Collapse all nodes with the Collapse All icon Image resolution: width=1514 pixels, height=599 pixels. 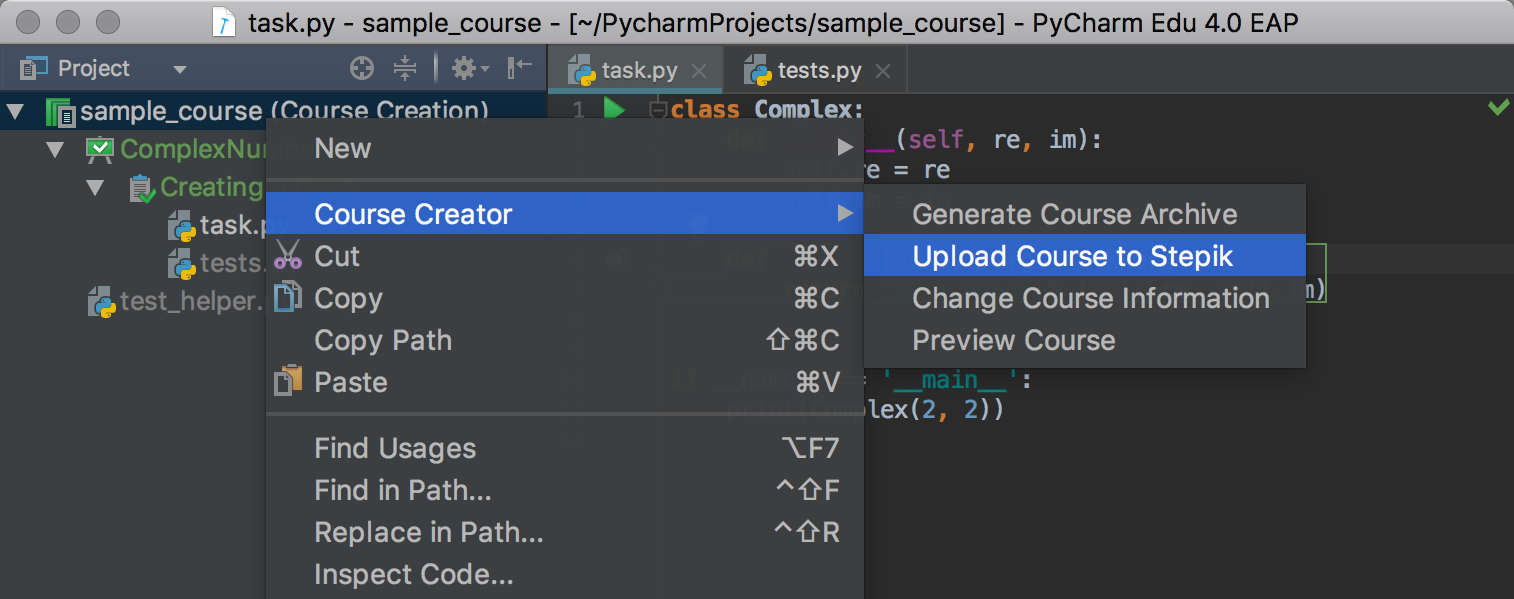point(404,69)
